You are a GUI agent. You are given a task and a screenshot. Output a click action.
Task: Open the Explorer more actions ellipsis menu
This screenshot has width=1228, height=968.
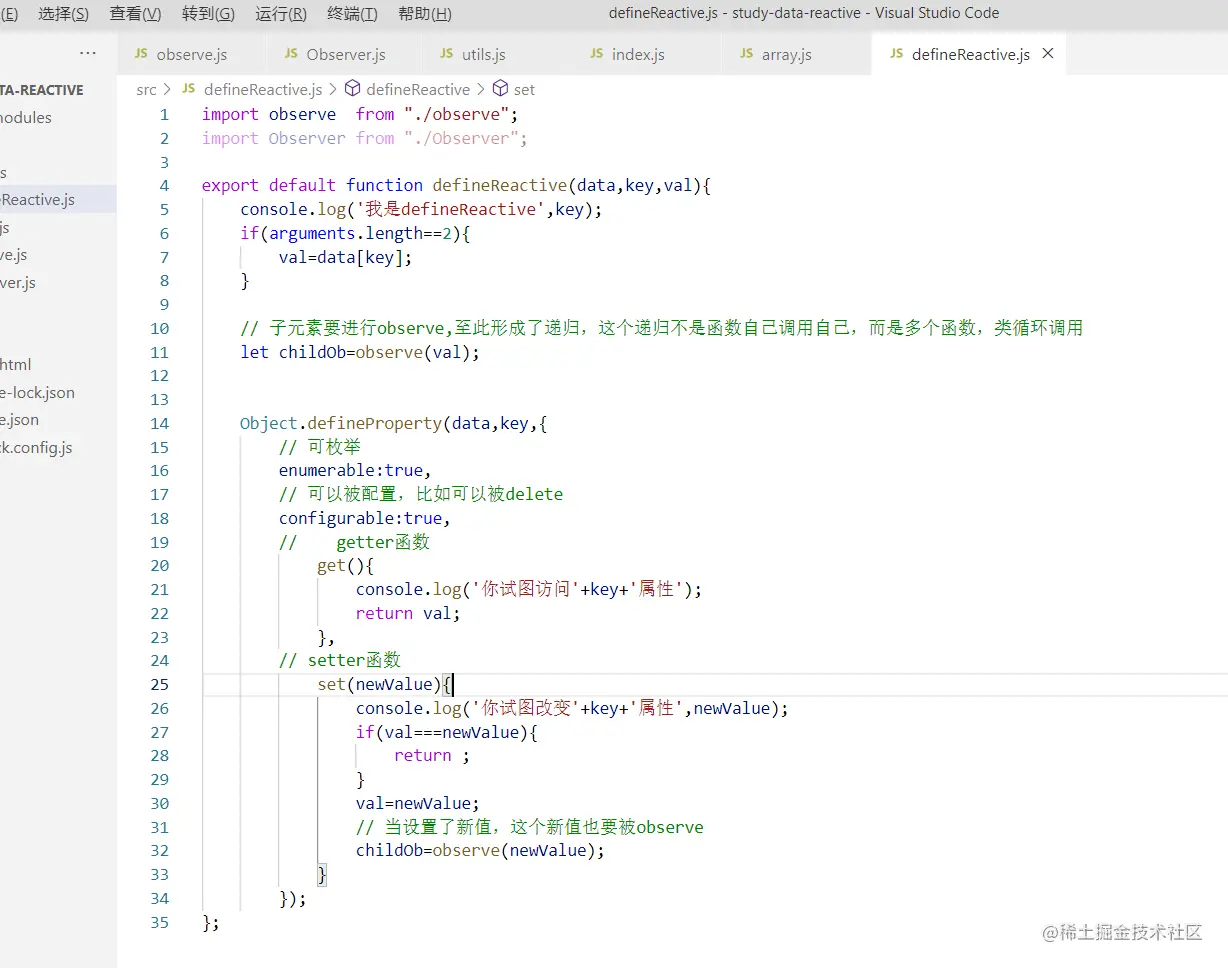87,54
